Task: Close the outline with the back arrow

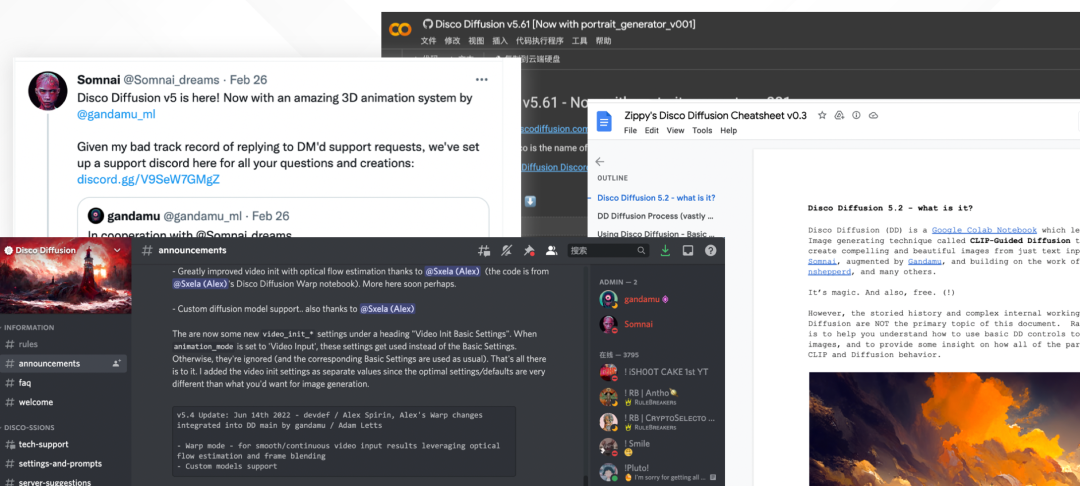Action: click(600, 162)
